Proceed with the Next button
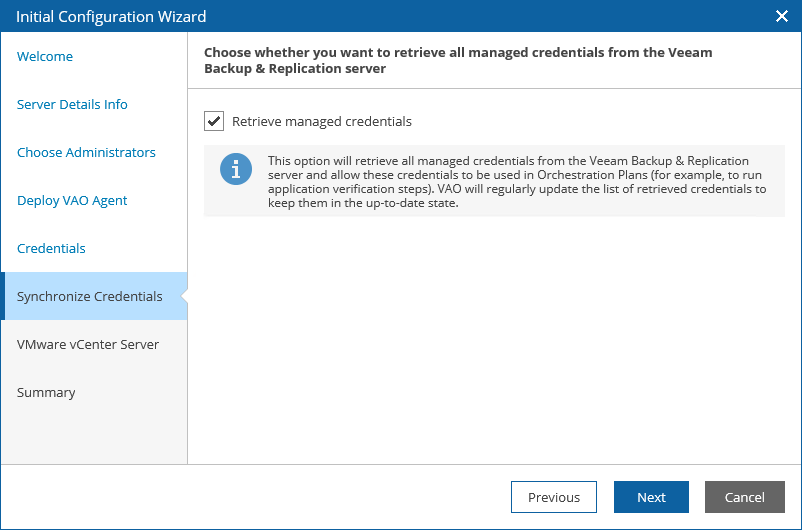 (652, 497)
